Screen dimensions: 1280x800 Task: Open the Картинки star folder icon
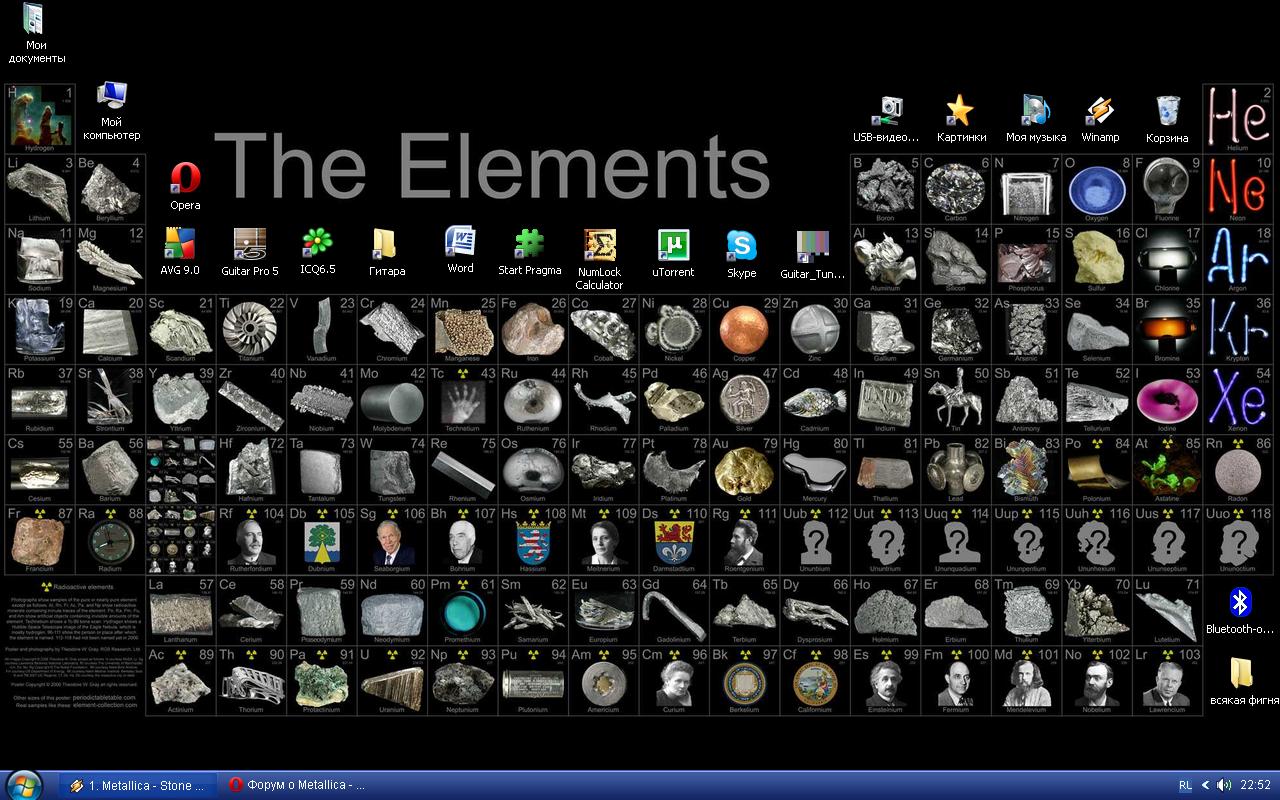tap(960, 111)
